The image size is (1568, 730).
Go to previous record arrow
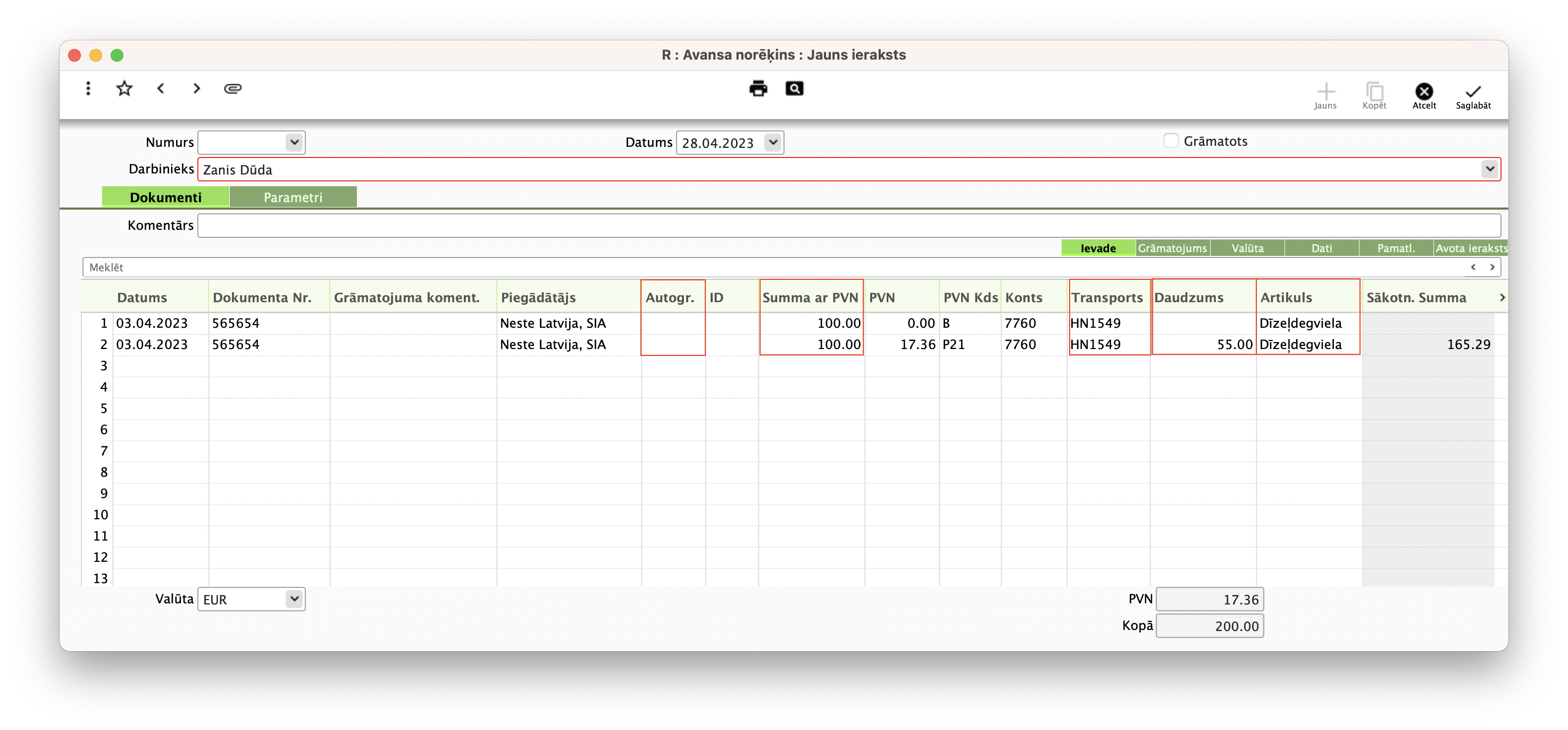pos(161,89)
